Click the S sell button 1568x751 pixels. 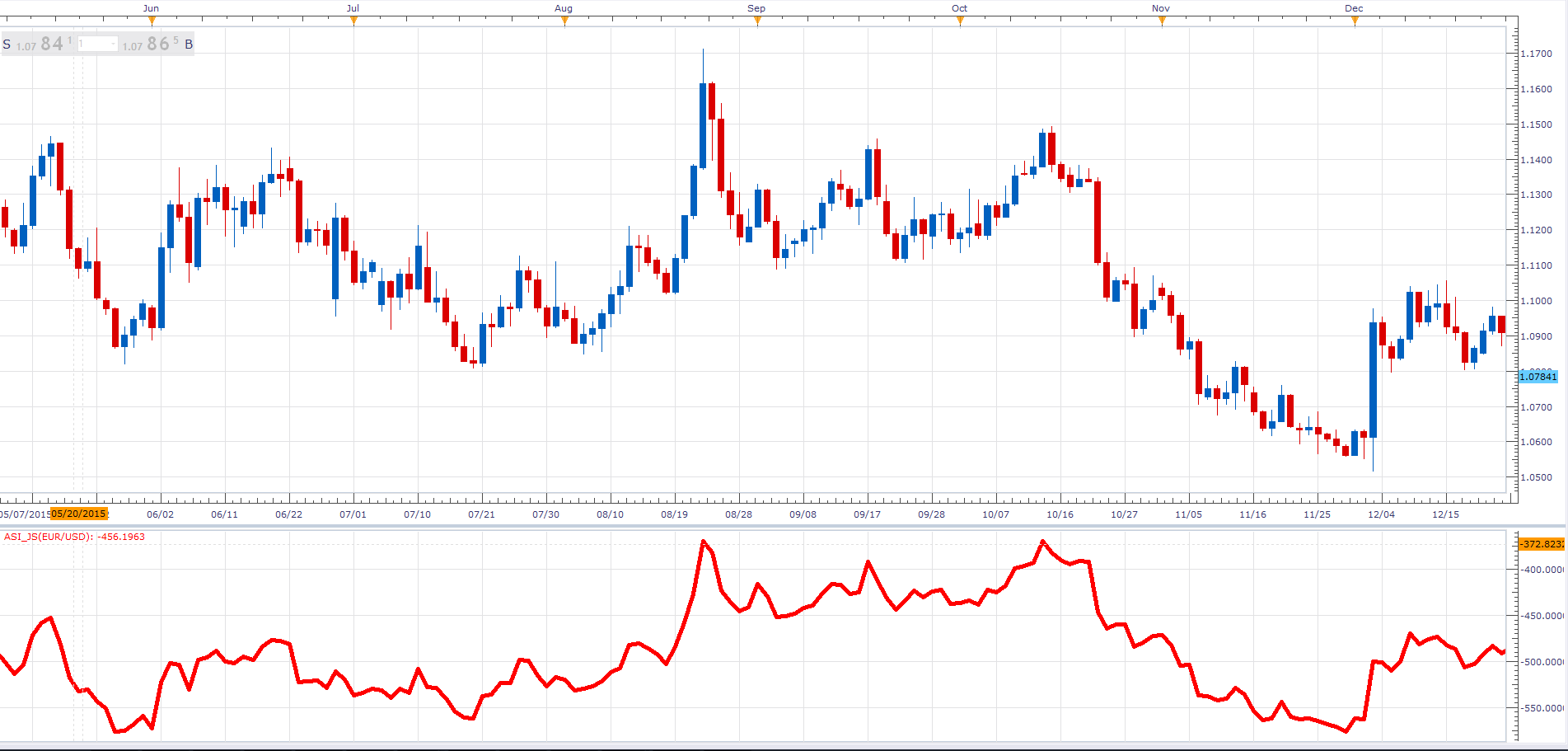(x=7, y=45)
